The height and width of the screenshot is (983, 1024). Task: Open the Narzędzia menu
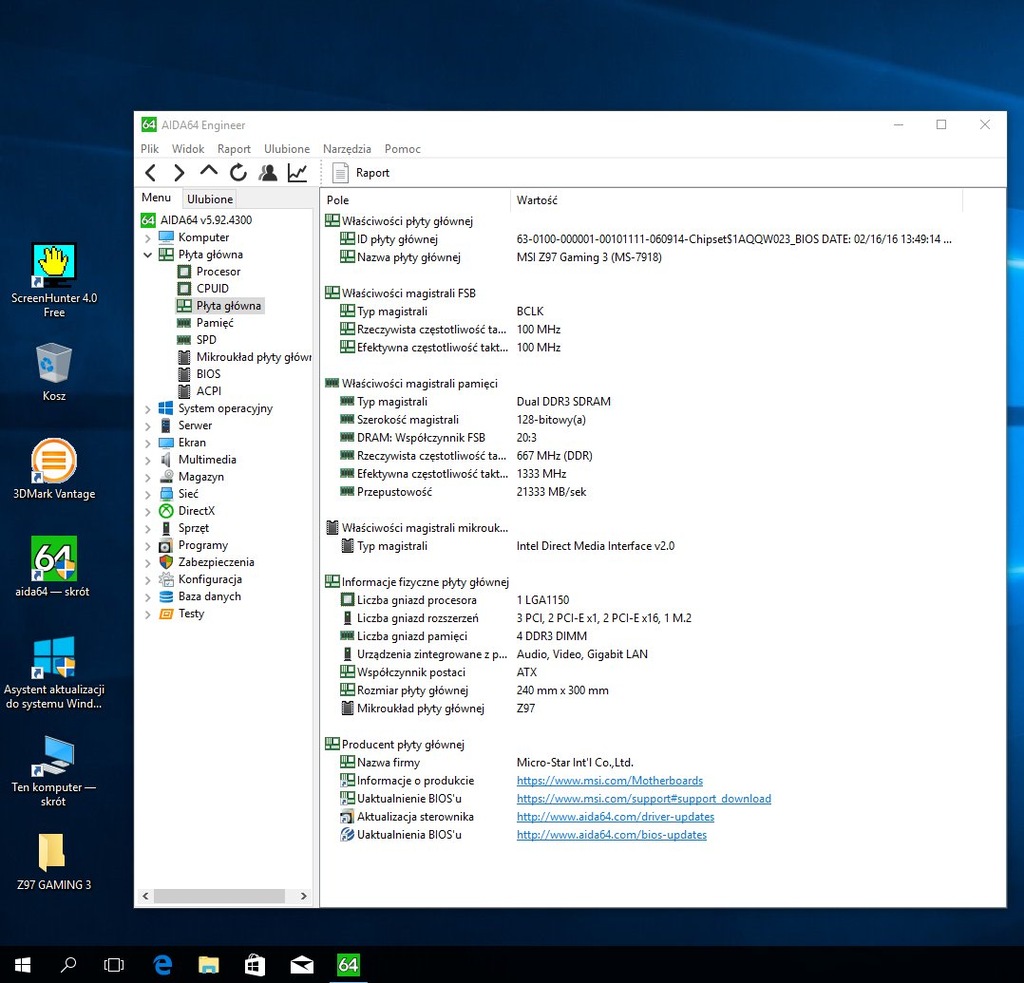(x=346, y=149)
